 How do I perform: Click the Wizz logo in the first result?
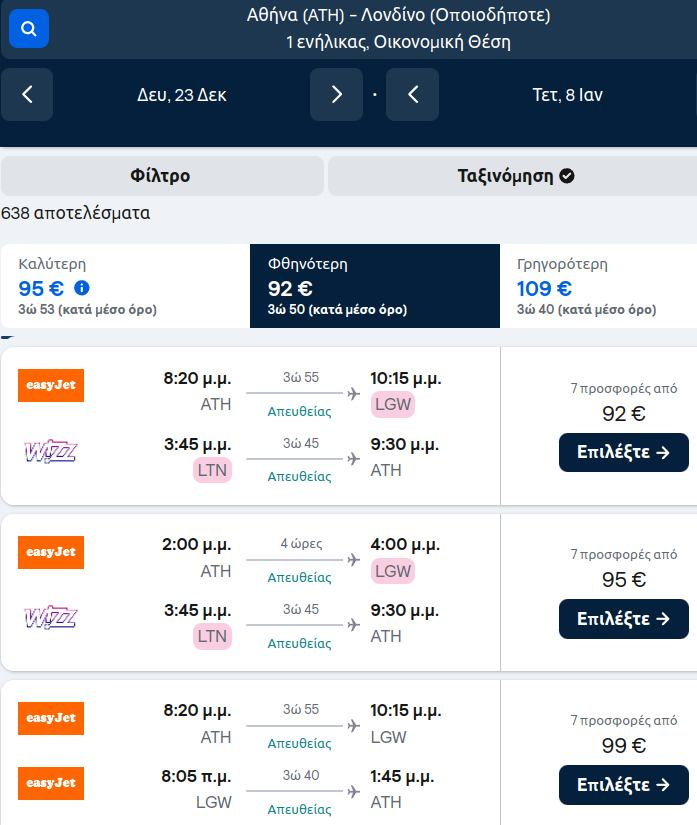pos(51,451)
